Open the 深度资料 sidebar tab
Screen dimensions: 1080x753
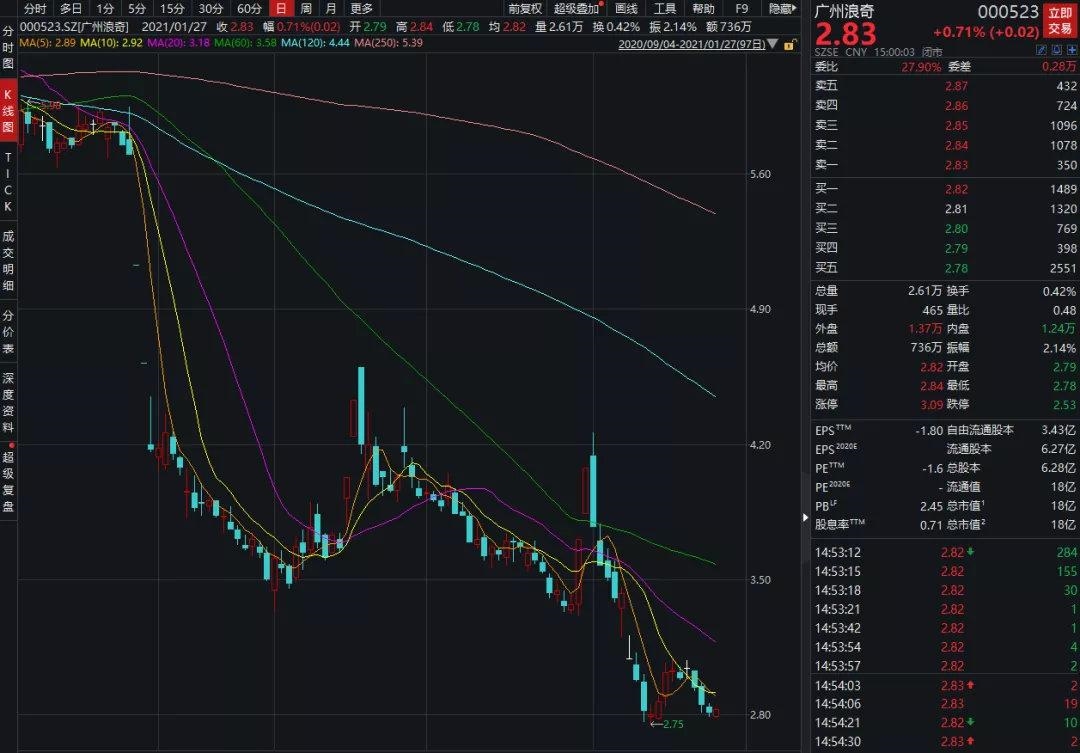click(x=8, y=402)
